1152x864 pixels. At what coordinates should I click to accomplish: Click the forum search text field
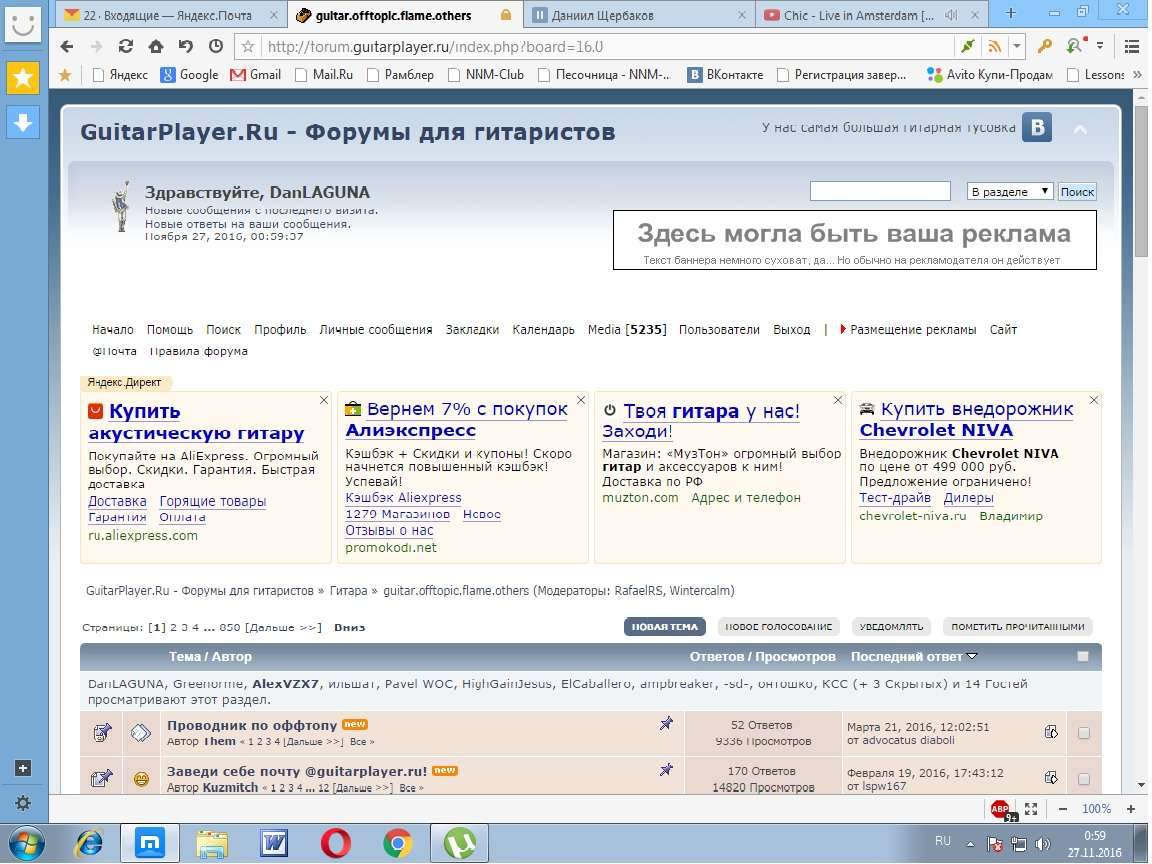(879, 191)
